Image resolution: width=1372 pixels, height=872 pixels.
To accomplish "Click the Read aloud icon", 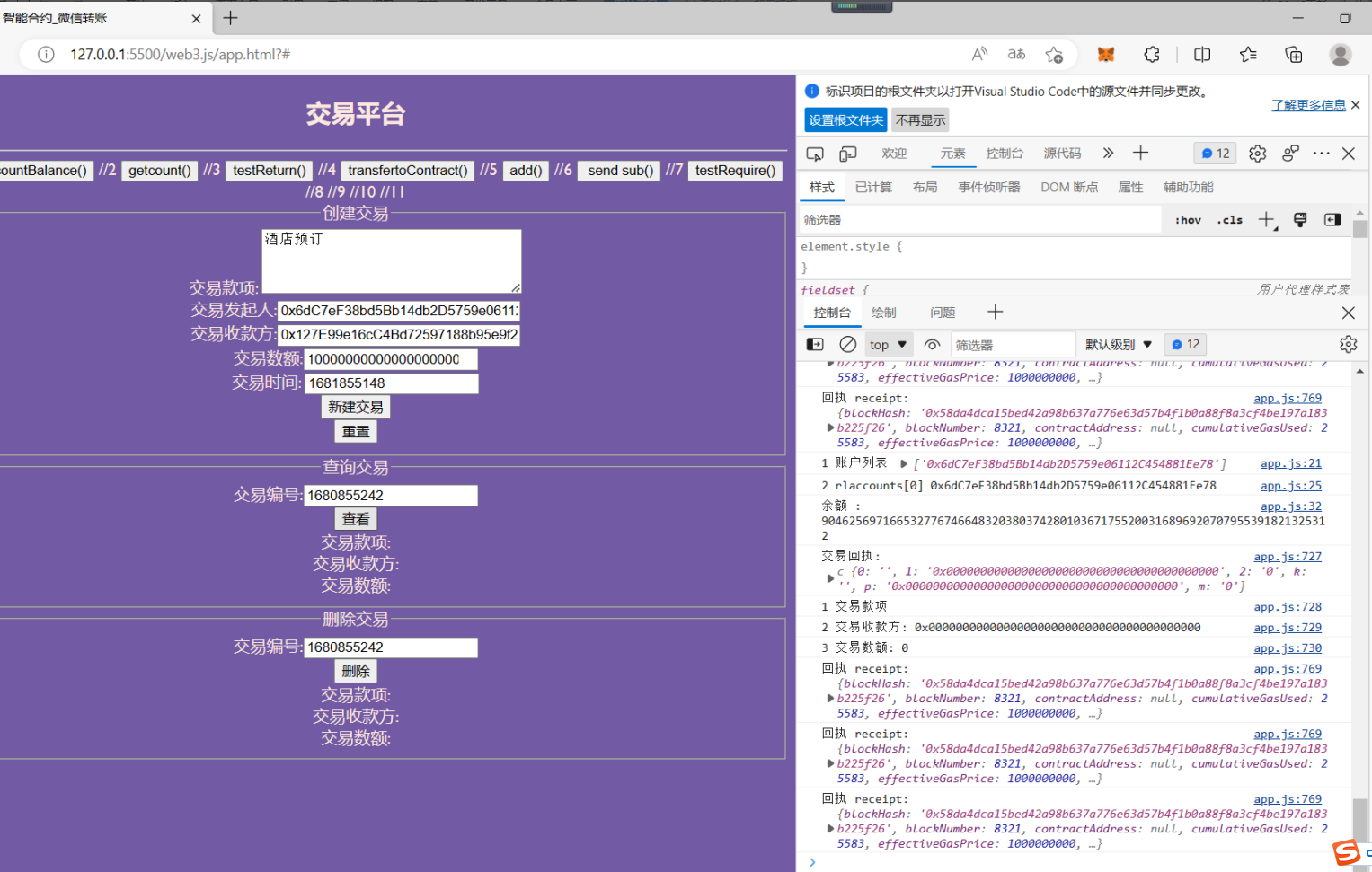I will coord(980,55).
